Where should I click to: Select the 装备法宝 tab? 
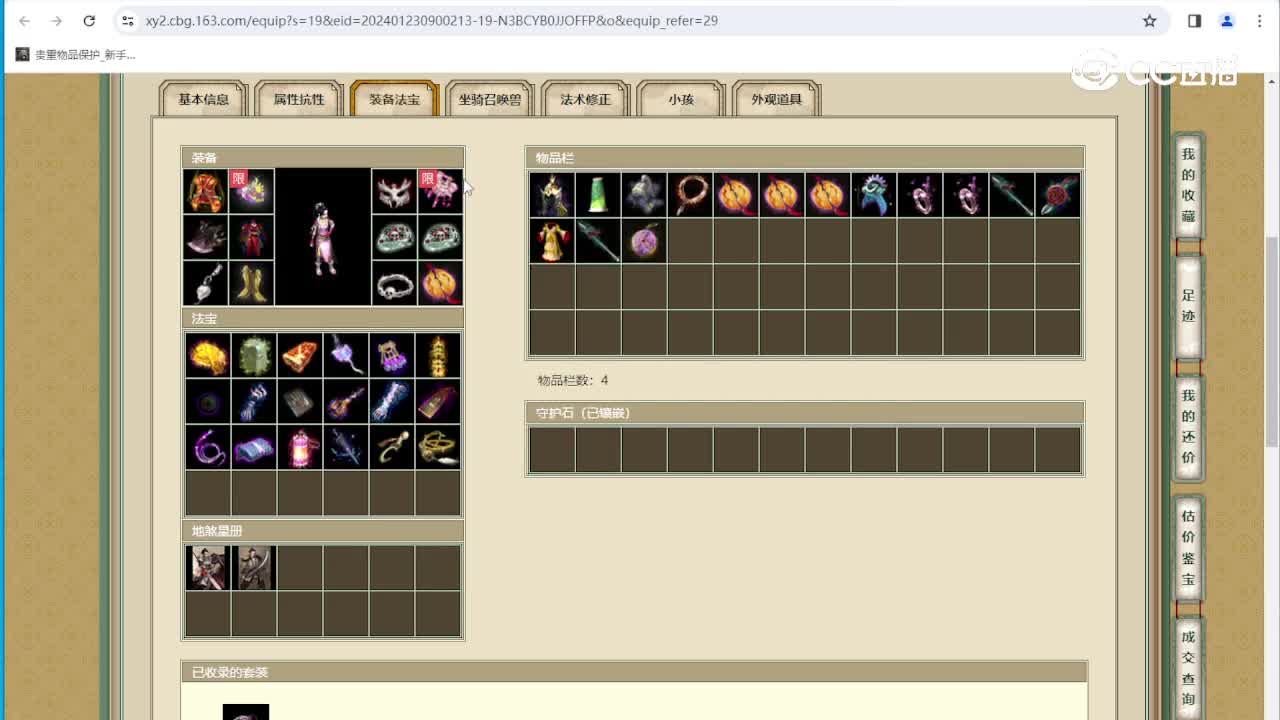tap(394, 99)
